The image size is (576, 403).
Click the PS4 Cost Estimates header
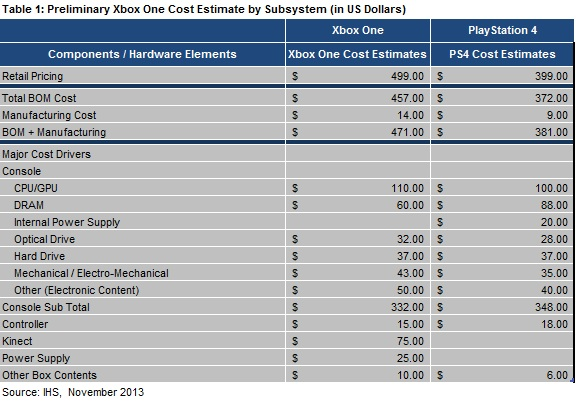tap(502, 54)
